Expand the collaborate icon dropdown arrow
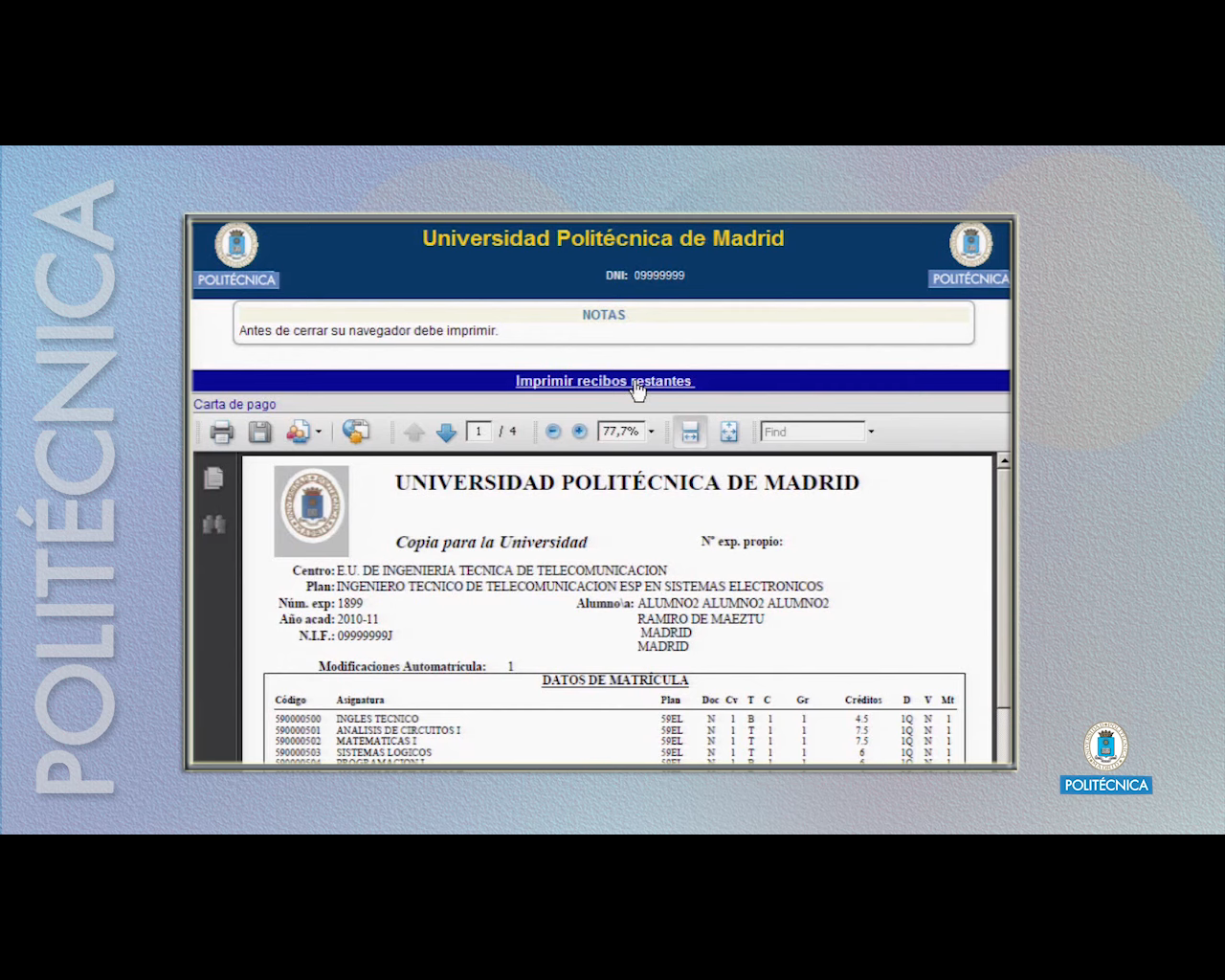 pyautogui.click(x=319, y=432)
